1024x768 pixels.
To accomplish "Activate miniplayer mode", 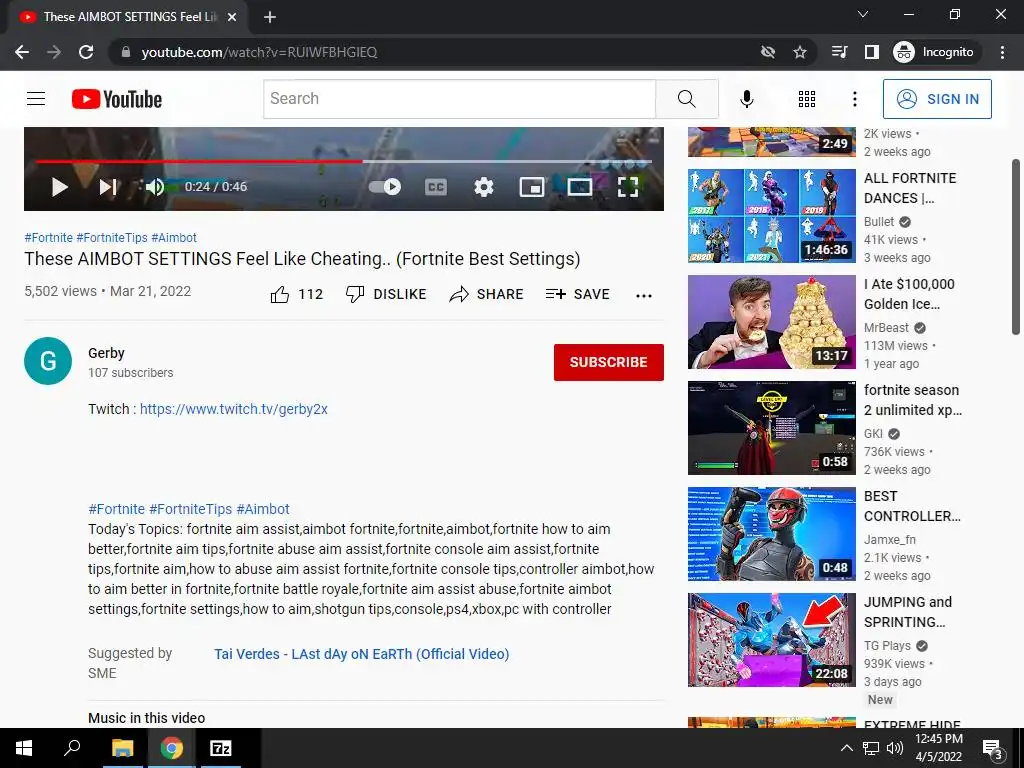I will 532,187.
